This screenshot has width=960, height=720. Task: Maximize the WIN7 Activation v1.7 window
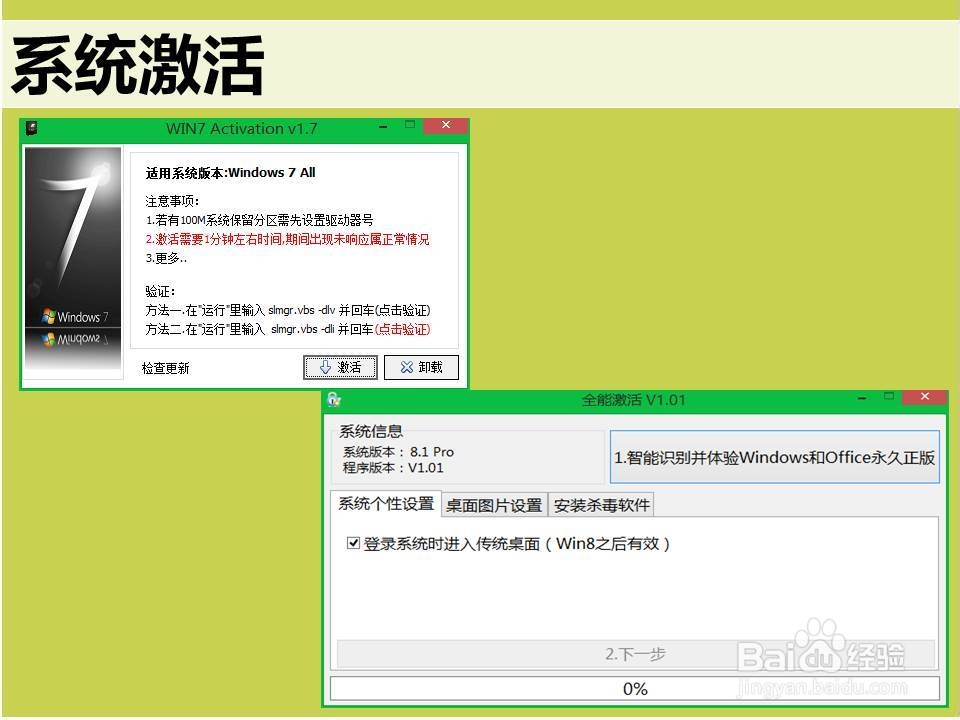(x=410, y=125)
